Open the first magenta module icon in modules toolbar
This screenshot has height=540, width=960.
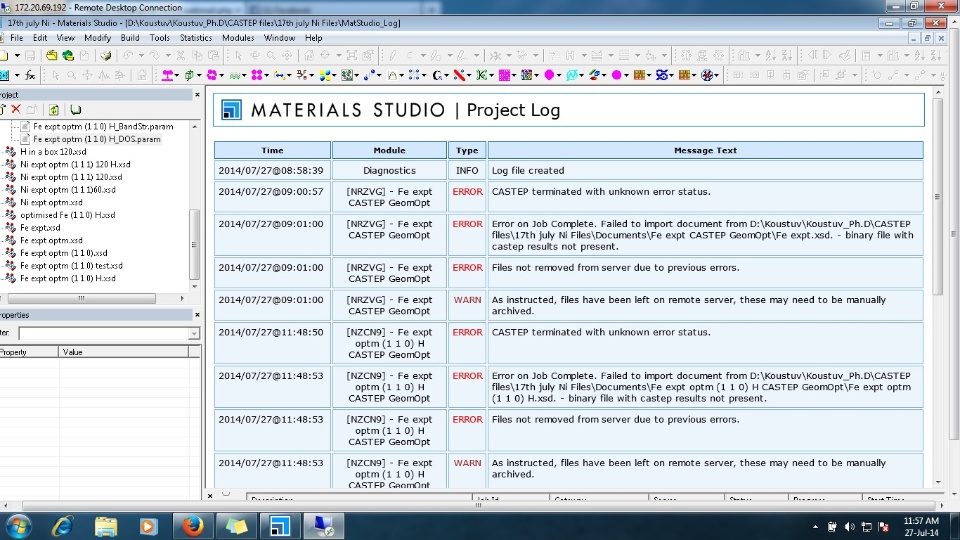coord(167,75)
